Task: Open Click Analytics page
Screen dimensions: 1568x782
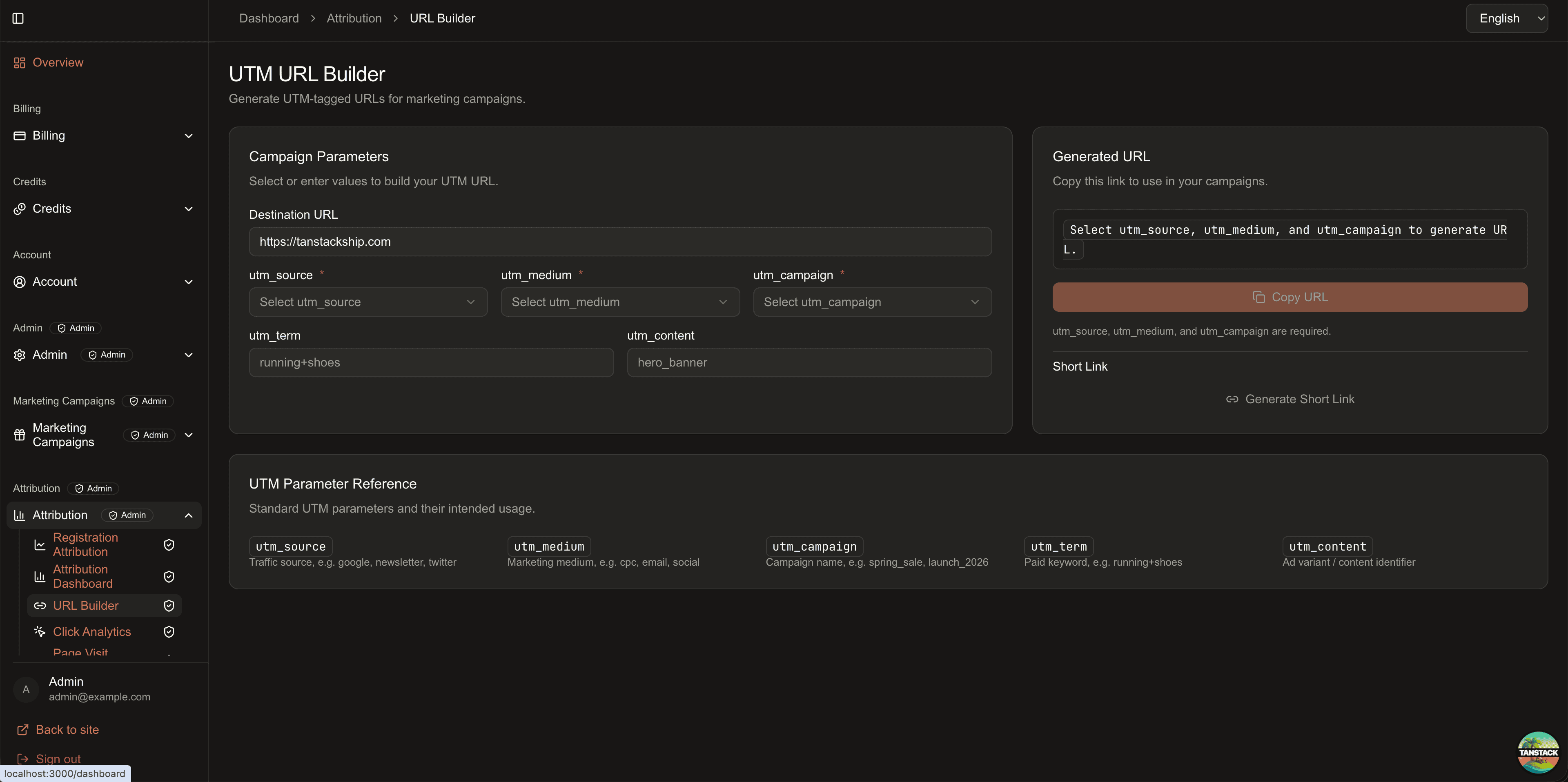Action: click(x=105, y=632)
